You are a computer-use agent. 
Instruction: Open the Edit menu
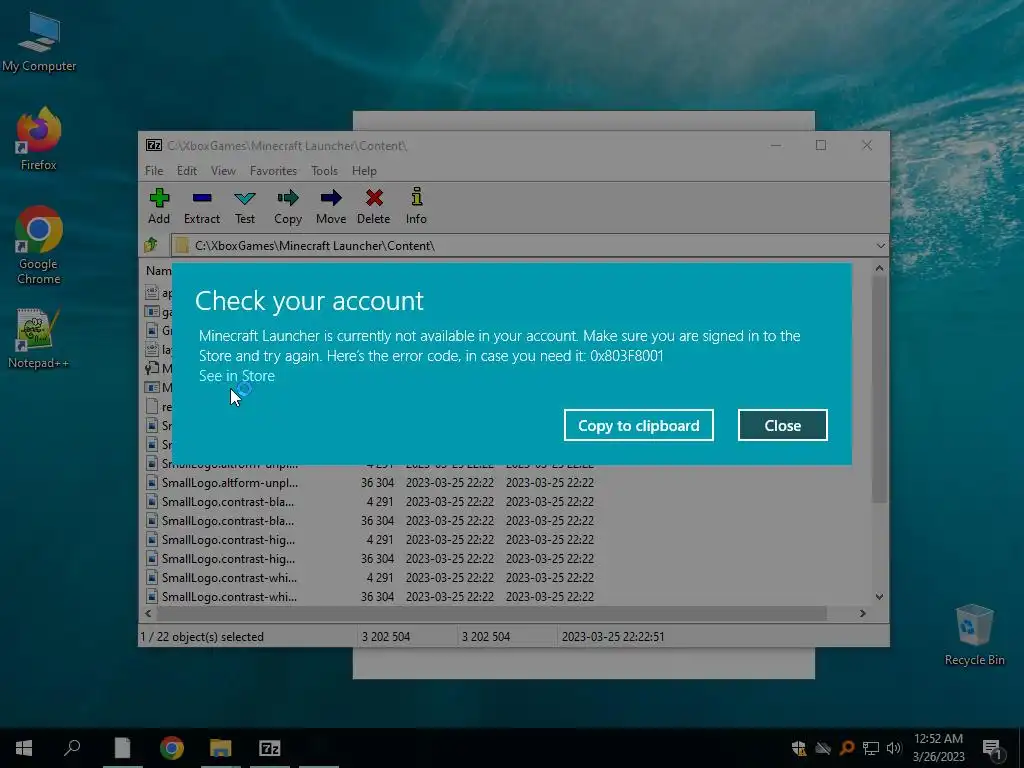click(187, 170)
